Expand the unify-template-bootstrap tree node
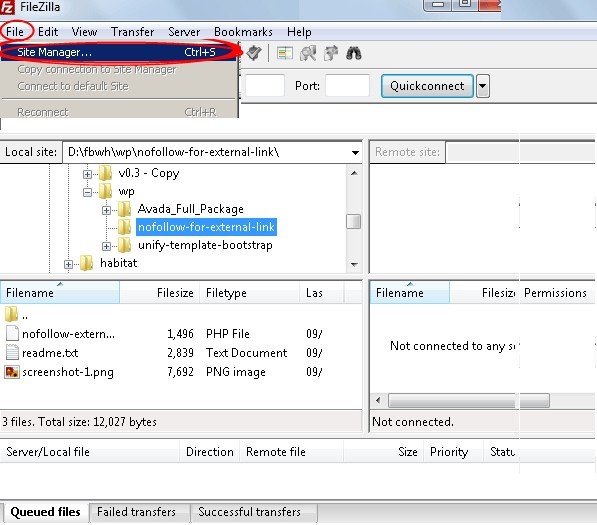Image resolution: width=597 pixels, height=525 pixels. (106, 246)
